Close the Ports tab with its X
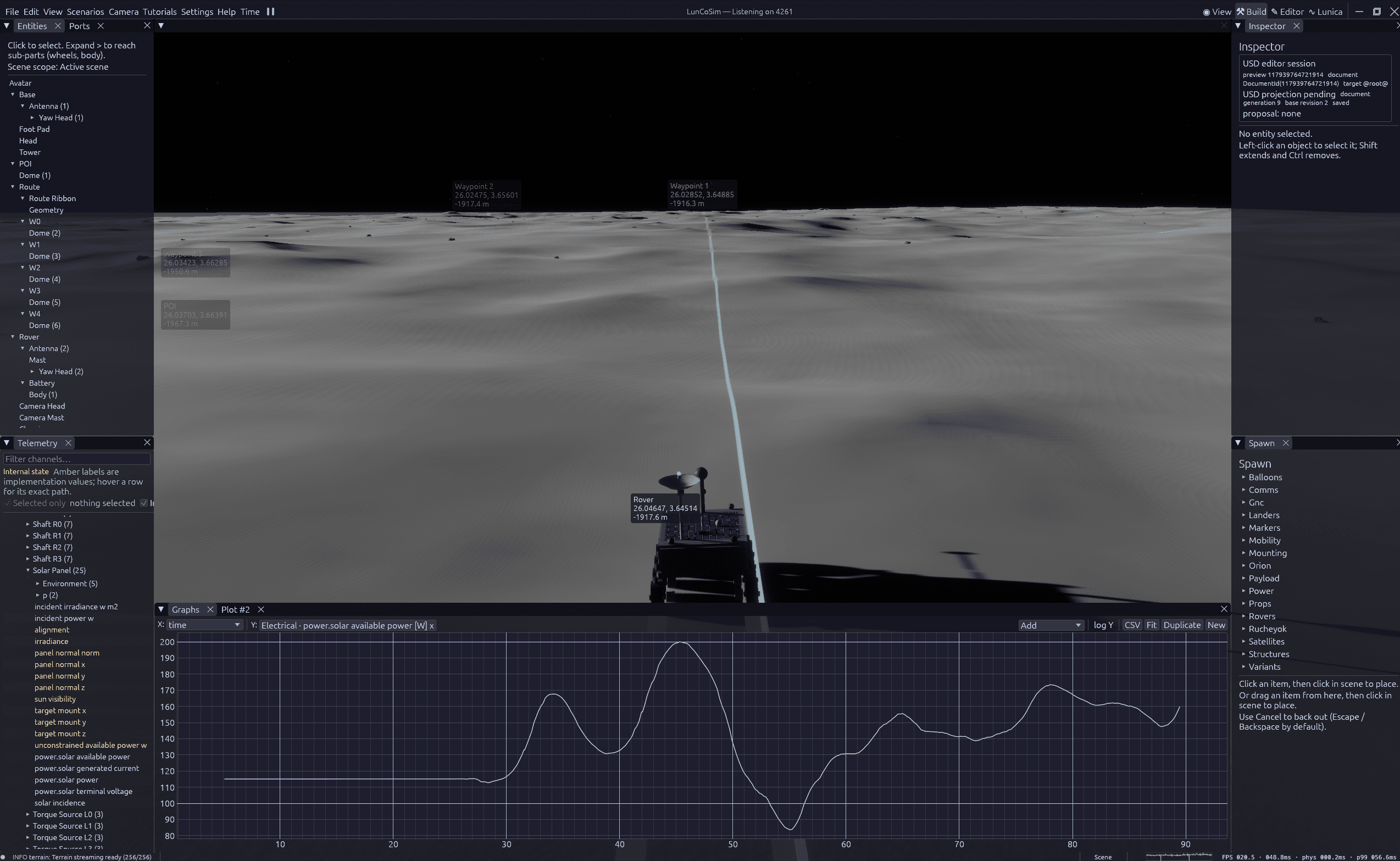 pyautogui.click(x=100, y=26)
